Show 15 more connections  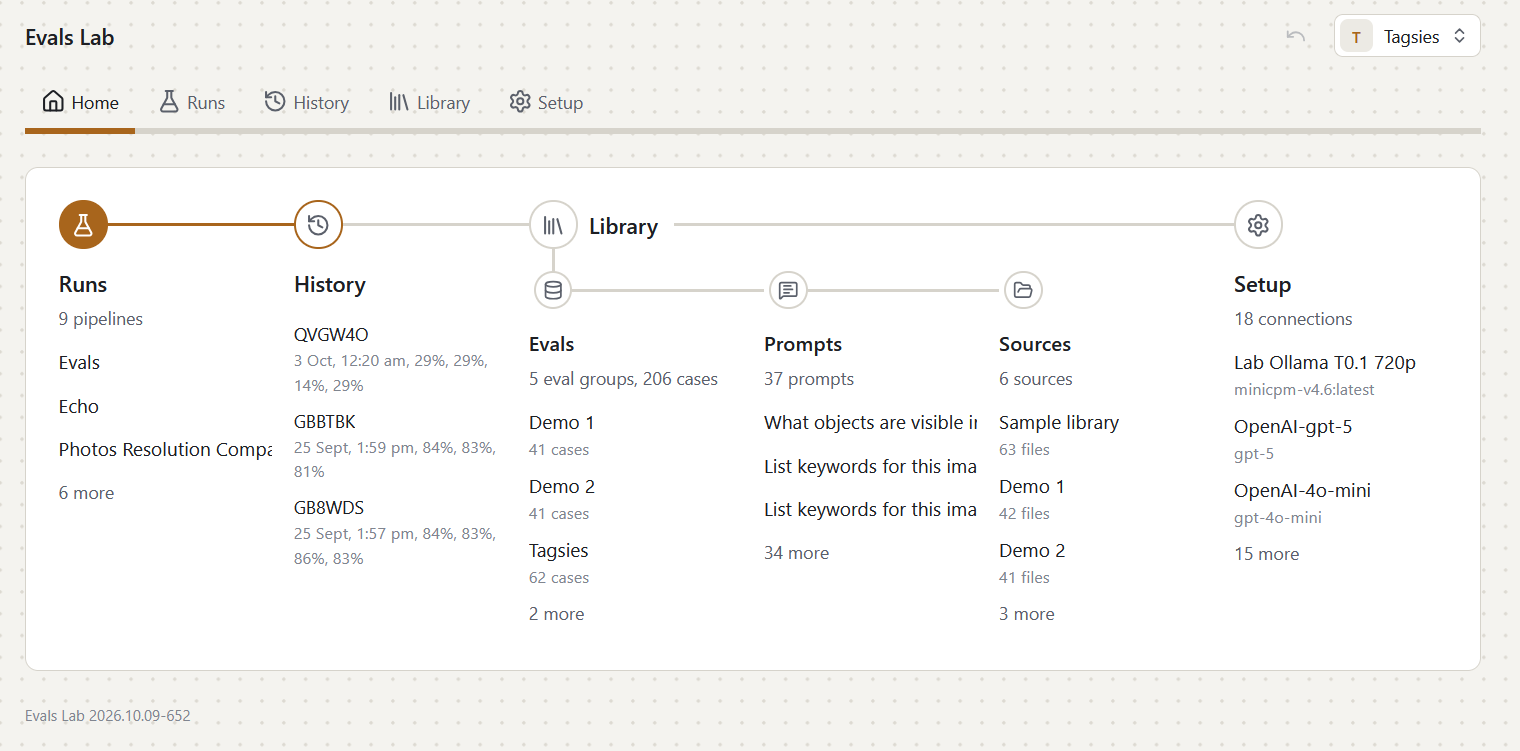[1267, 554]
